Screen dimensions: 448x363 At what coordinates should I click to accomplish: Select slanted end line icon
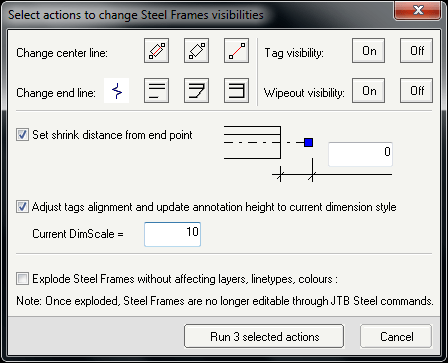197,91
